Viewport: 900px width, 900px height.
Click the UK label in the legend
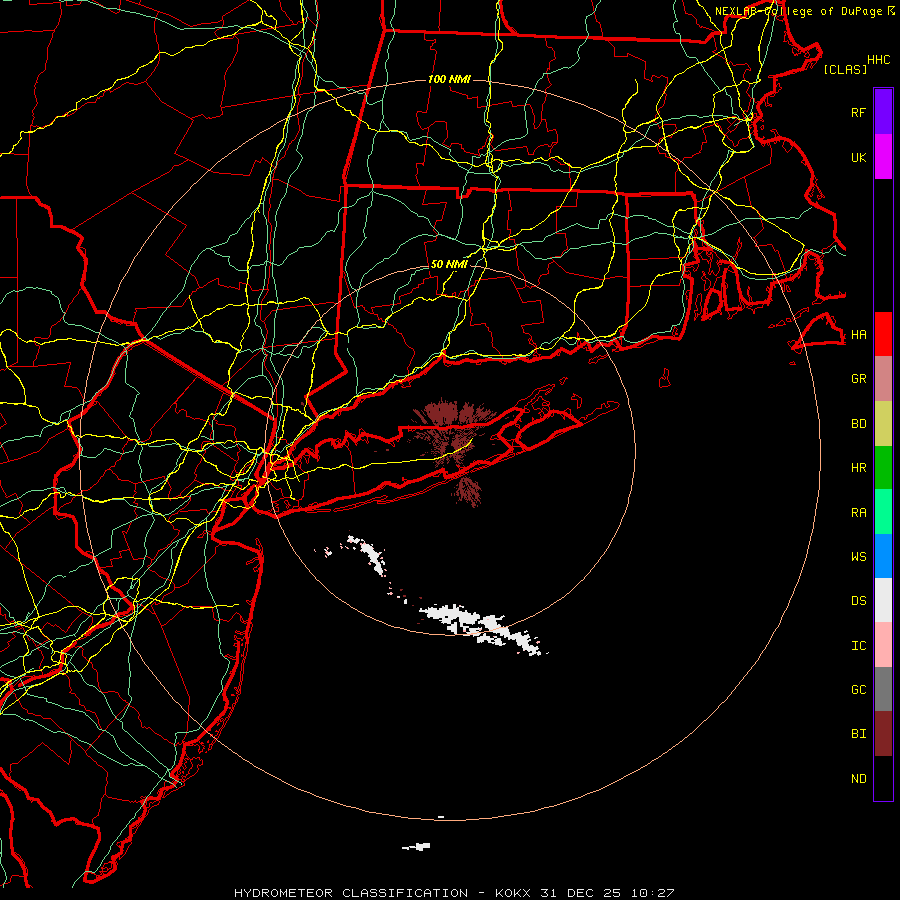coord(858,158)
